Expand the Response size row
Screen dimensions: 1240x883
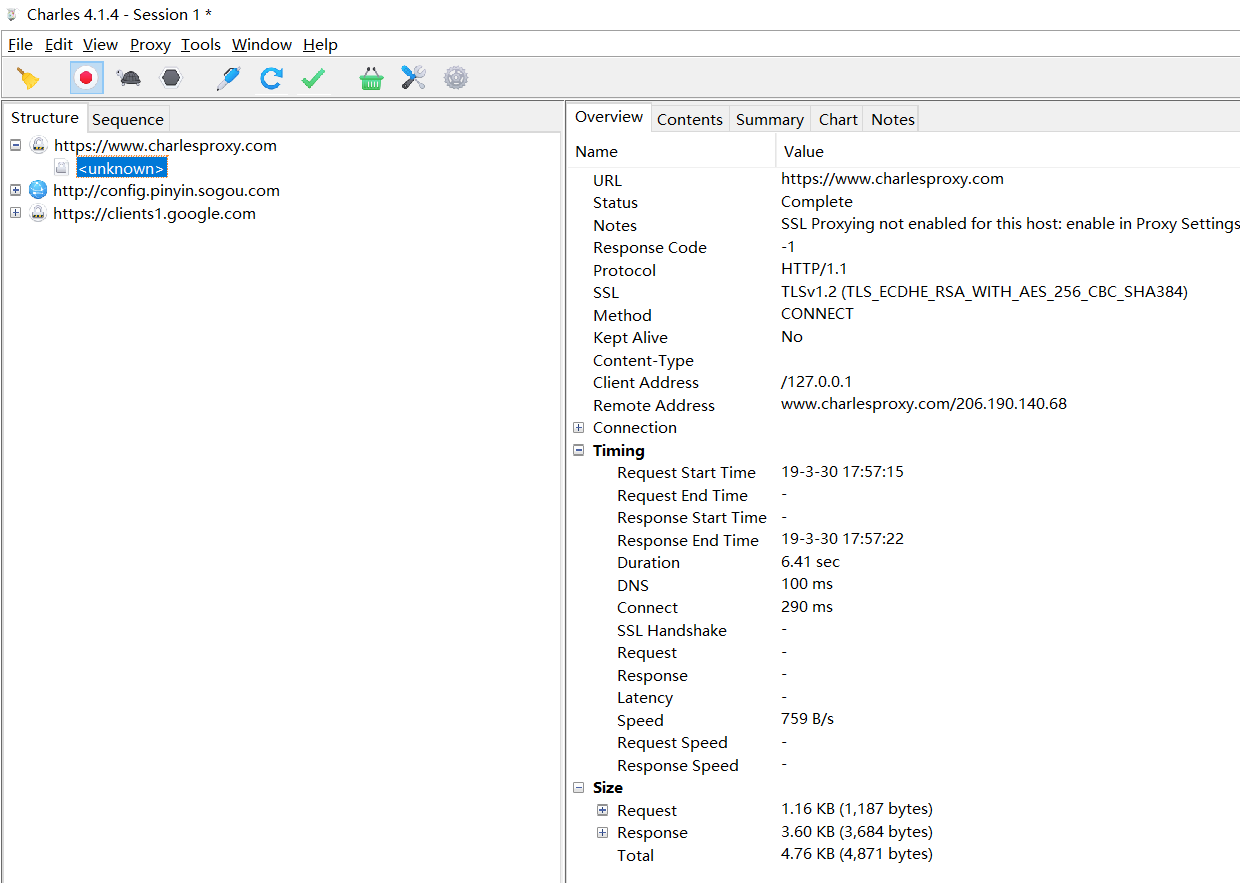(603, 832)
